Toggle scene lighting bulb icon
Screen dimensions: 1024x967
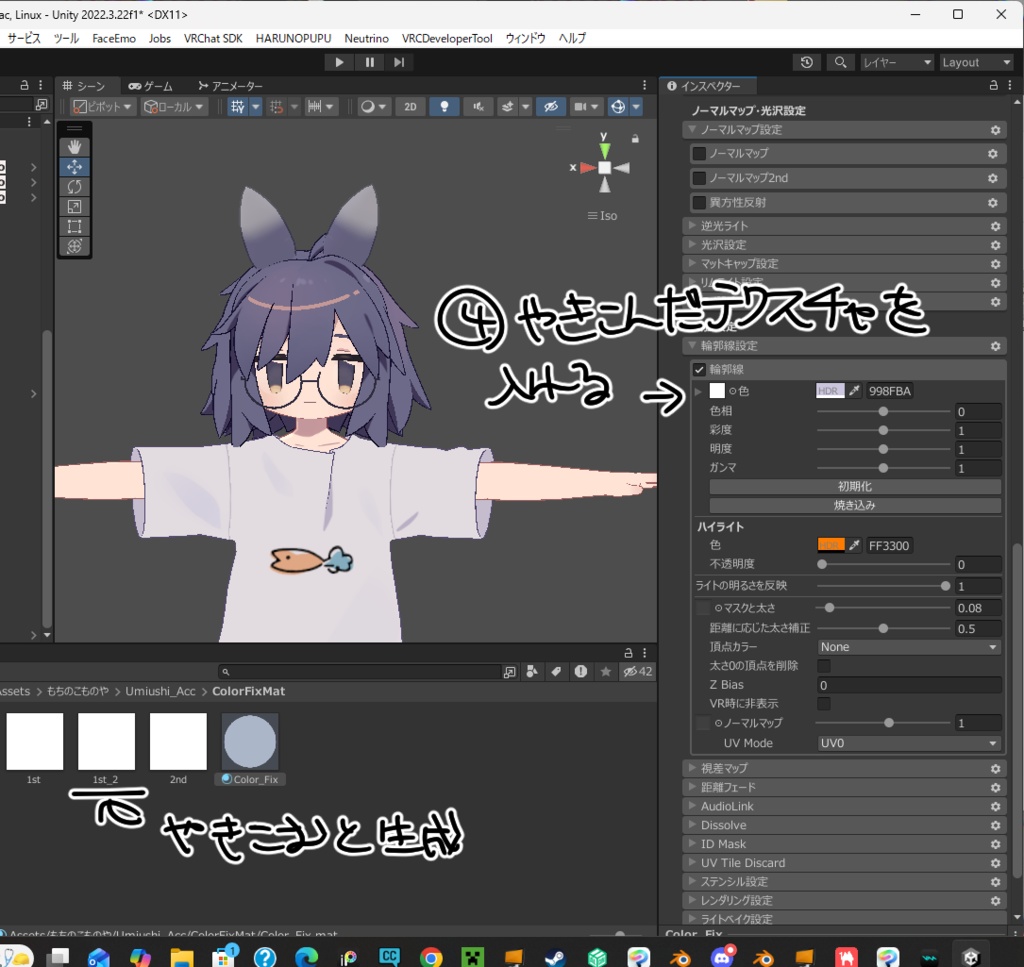(444, 106)
